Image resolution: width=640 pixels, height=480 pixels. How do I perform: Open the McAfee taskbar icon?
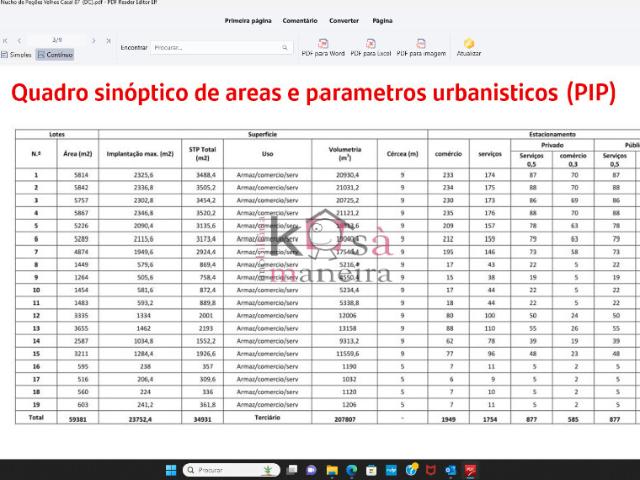(x=431, y=470)
